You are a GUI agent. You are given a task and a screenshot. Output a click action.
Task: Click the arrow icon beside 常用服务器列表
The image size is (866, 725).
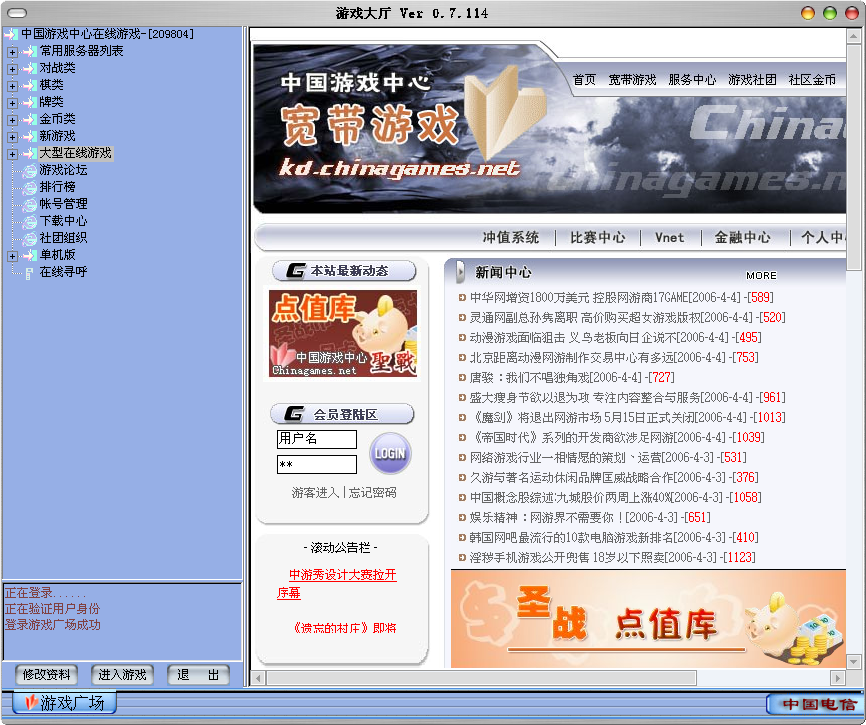tap(29, 52)
